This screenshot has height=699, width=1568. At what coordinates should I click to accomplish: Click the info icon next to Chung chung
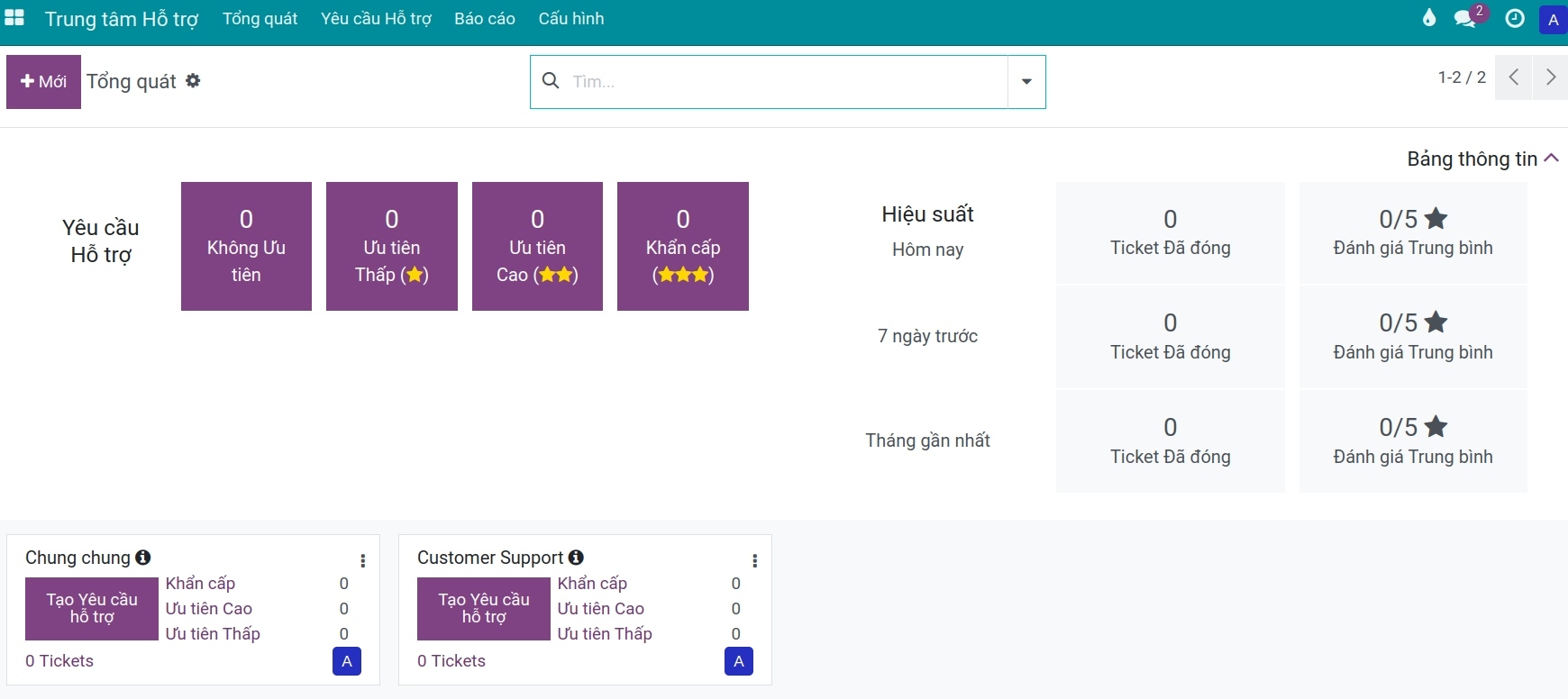143,558
